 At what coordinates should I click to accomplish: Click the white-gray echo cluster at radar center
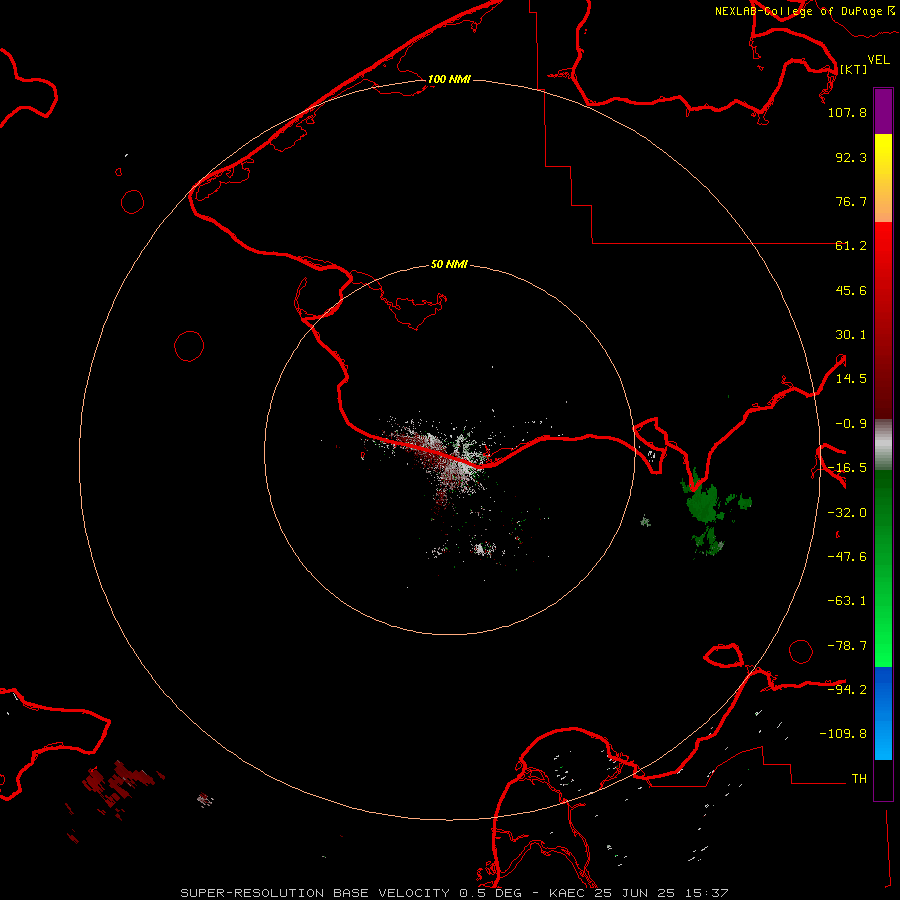click(453, 459)
